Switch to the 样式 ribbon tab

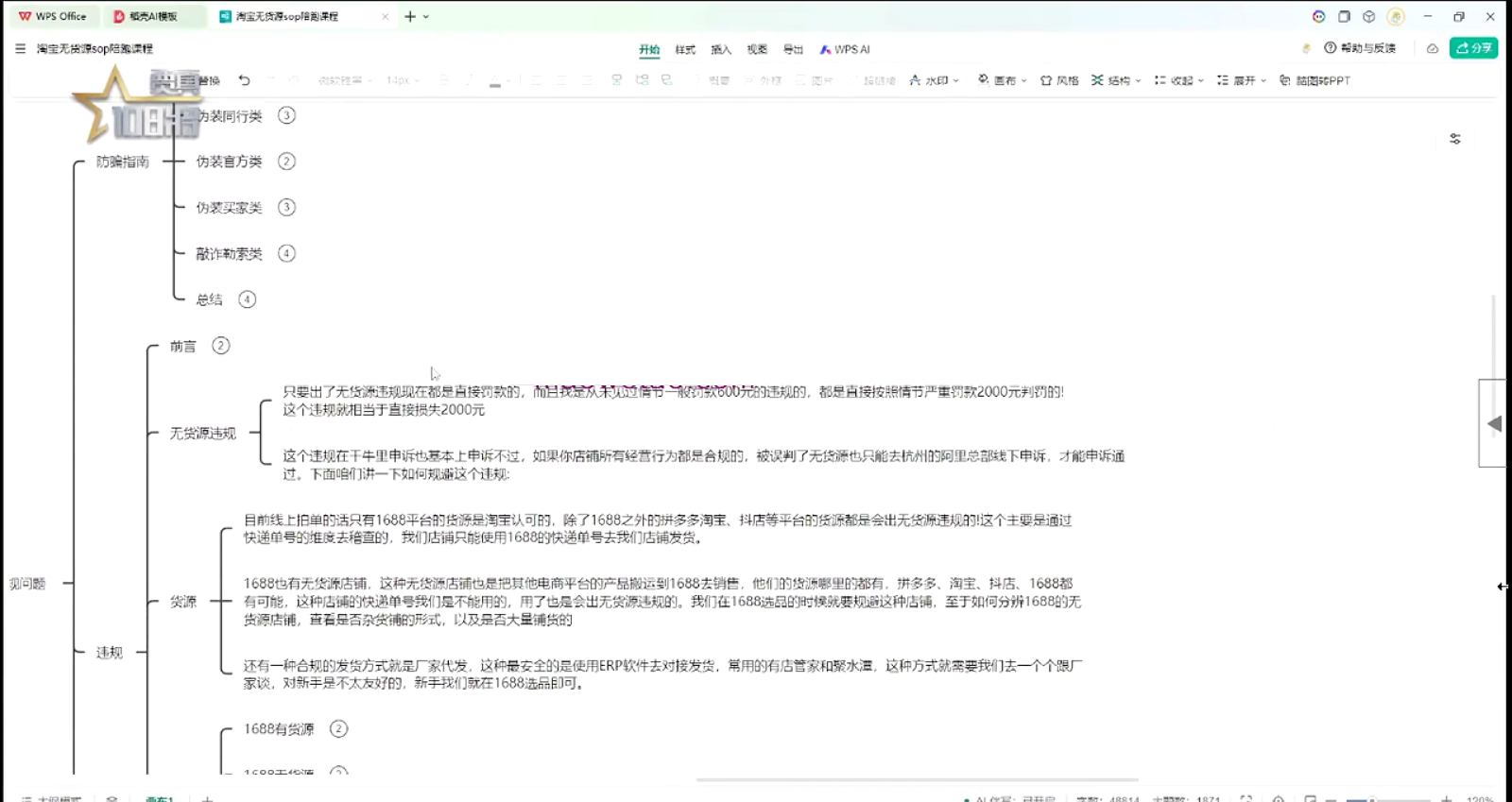pos(685,49)
